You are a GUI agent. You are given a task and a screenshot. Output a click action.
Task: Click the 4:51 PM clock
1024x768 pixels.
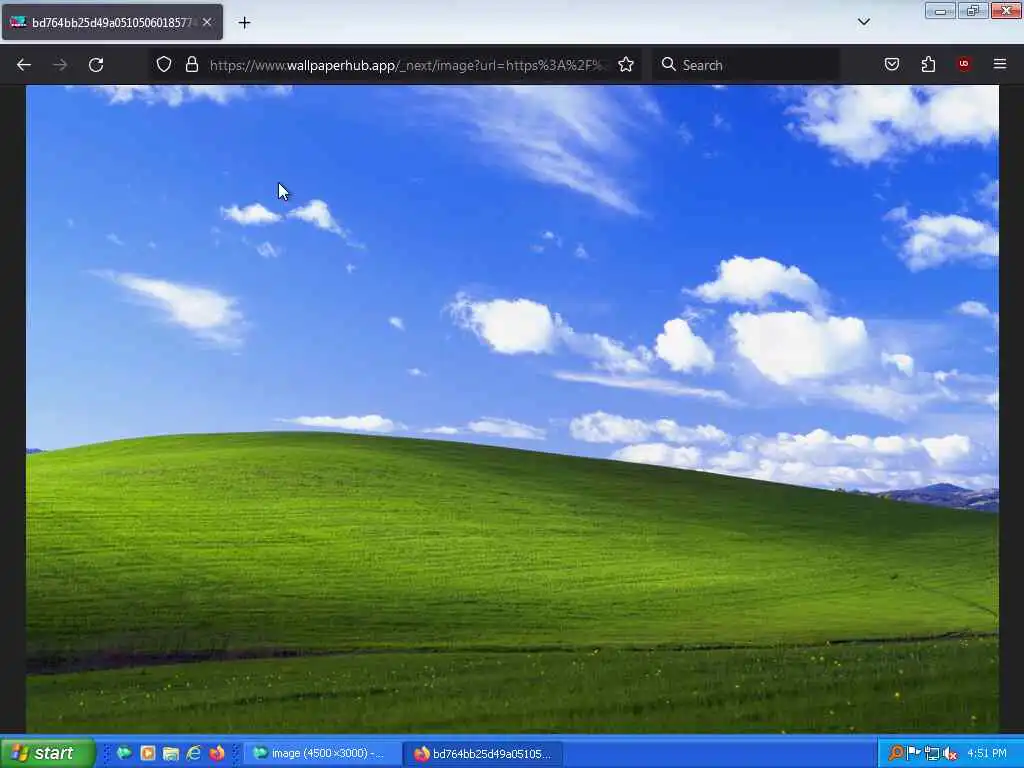[x=987, y=753]
